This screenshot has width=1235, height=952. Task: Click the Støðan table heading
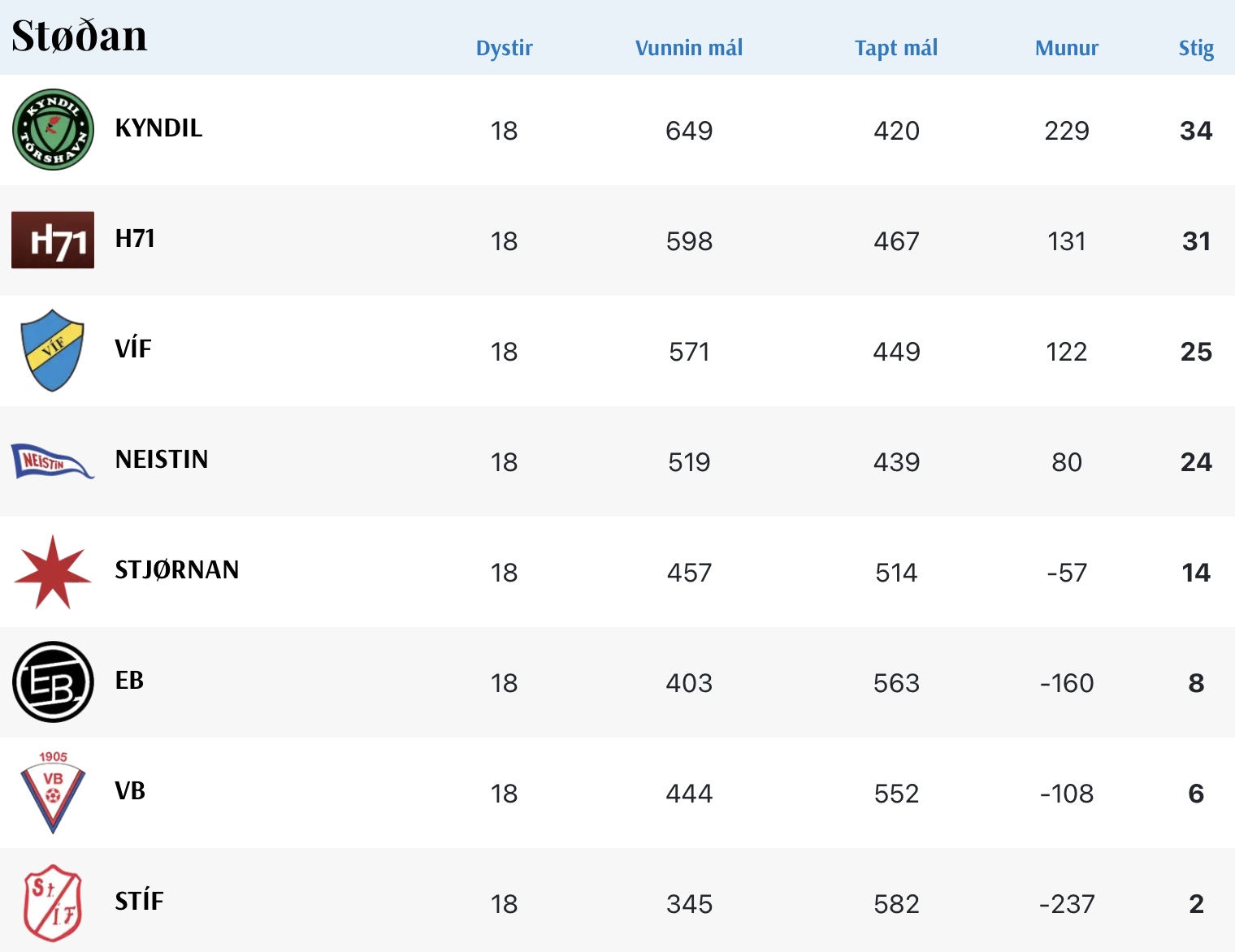[80, 36]
